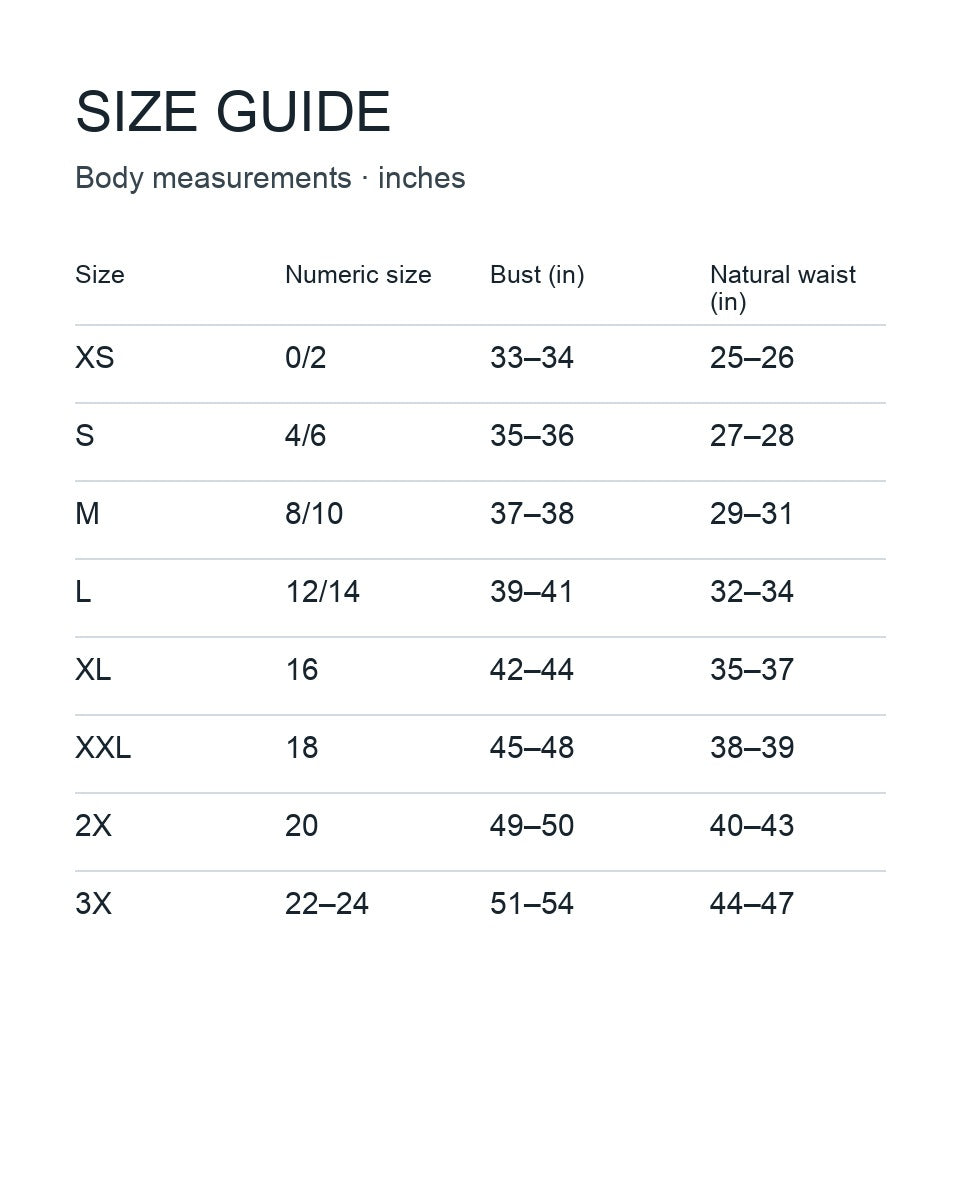Image resolution: width=960 pixels, height=1200 pixels.
Task: Click the Bust (in) column header
Action: click(537, 275)
